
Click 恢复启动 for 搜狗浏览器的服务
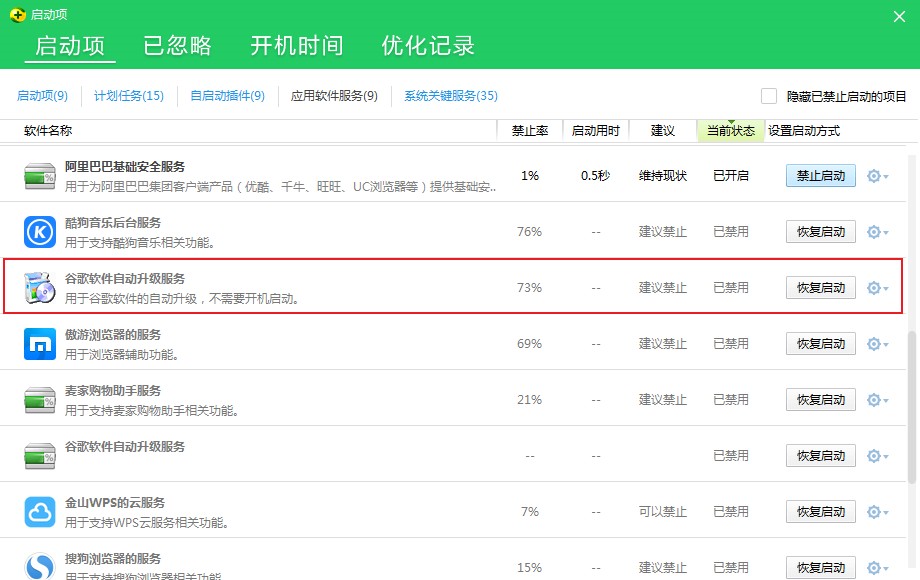(x=821, y=568)
